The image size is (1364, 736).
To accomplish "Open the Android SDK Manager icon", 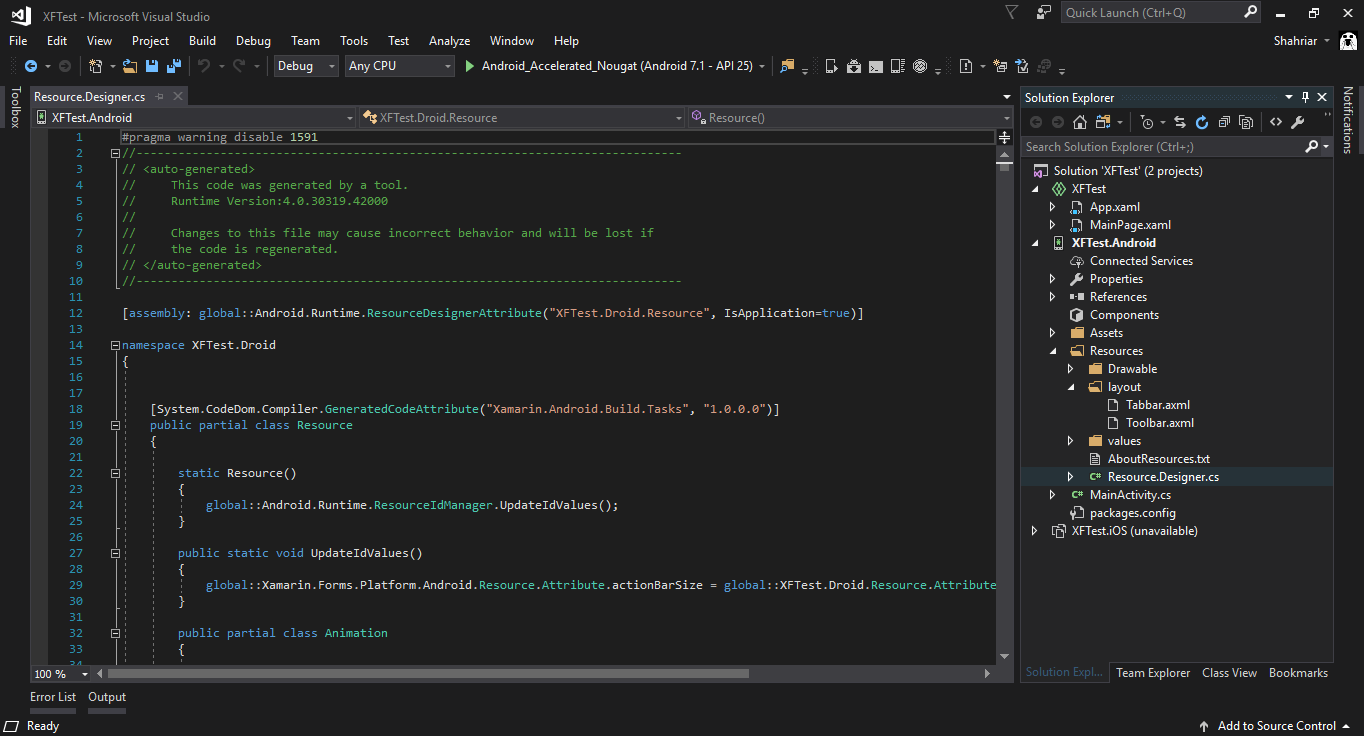I will click(854, 66).
